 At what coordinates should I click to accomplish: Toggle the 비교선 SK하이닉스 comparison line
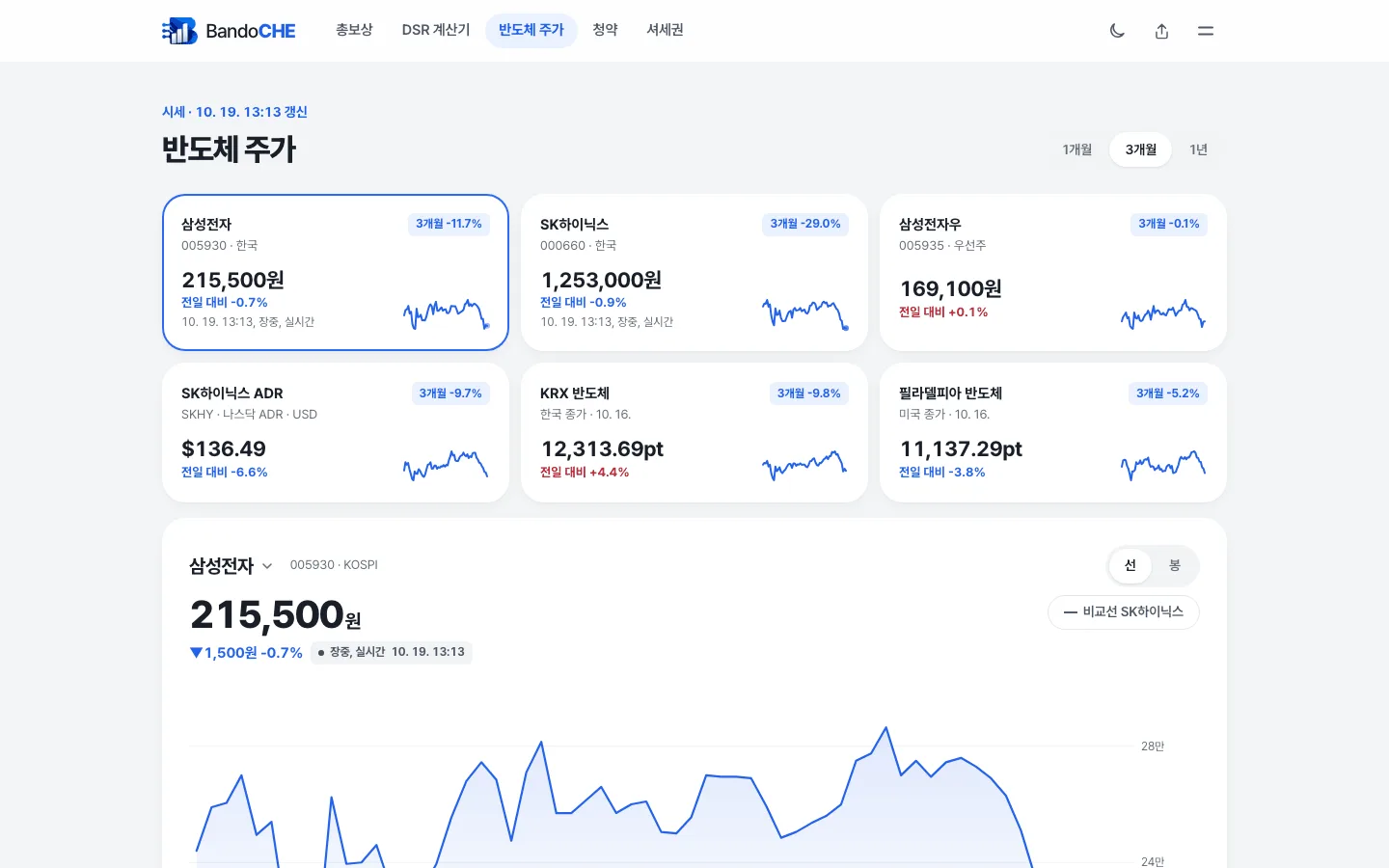(x=1124, y=612)
